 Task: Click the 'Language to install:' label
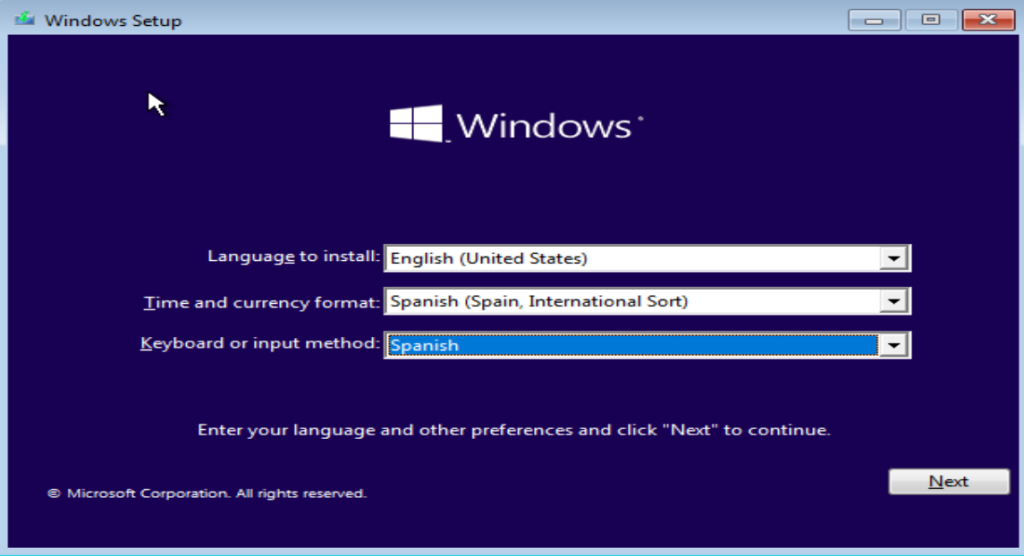[x=293, y=256]
